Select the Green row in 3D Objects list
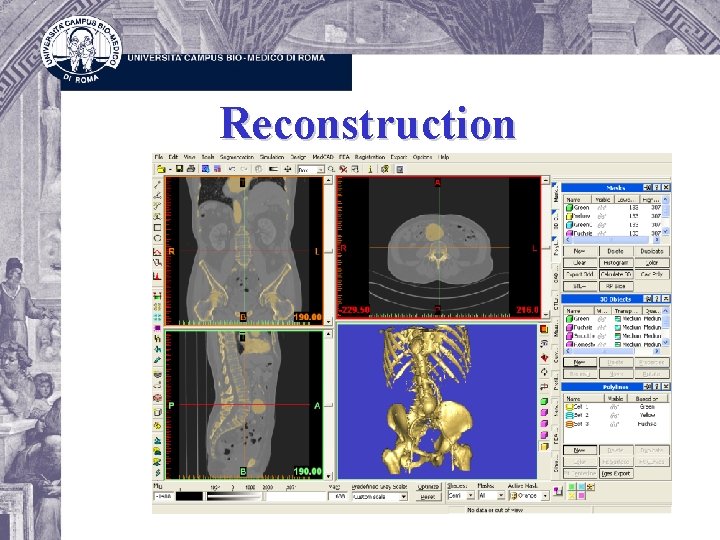 pos(613,319)
